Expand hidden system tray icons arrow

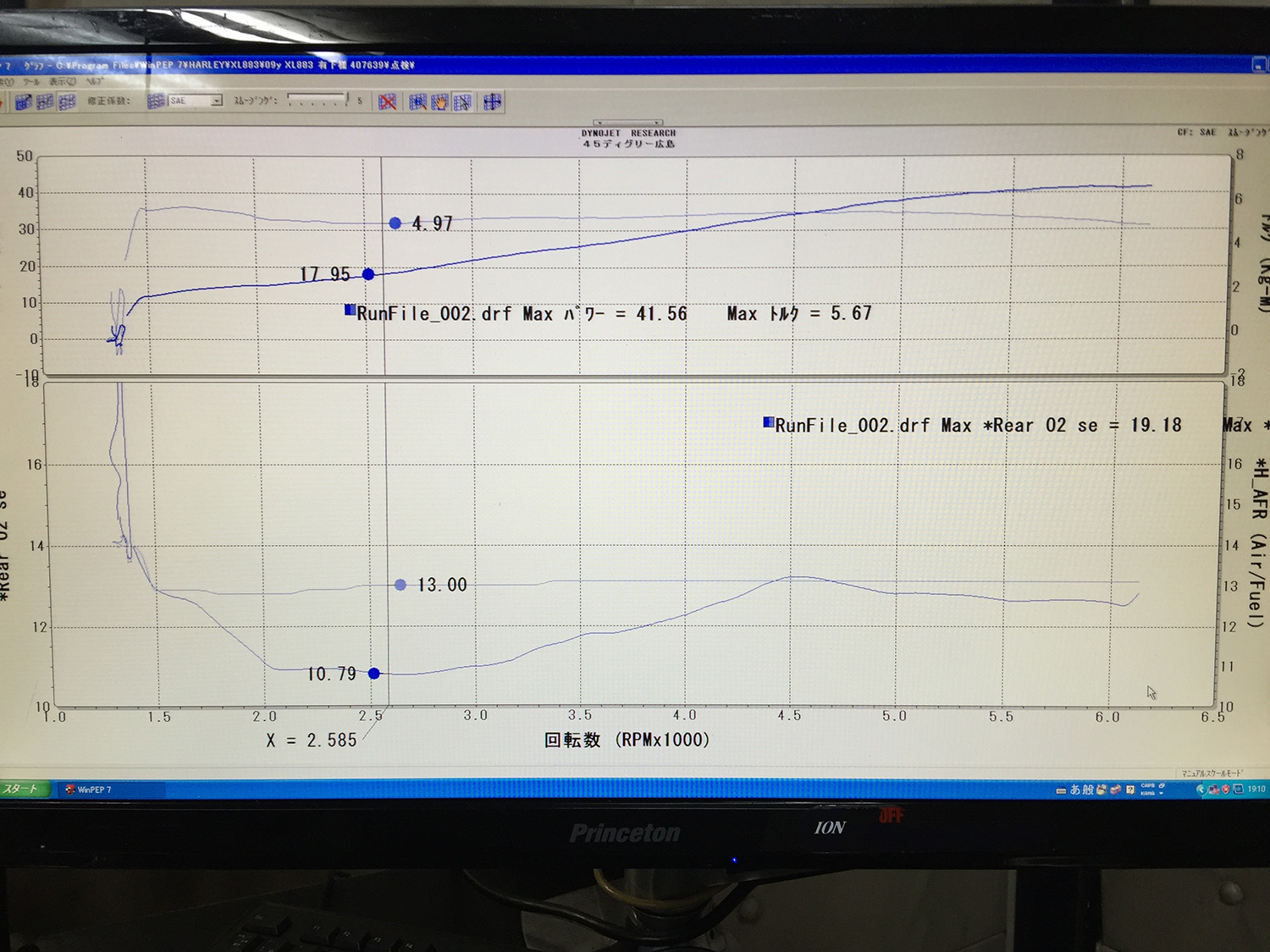pyautogui.click(x=1199, y=790)
